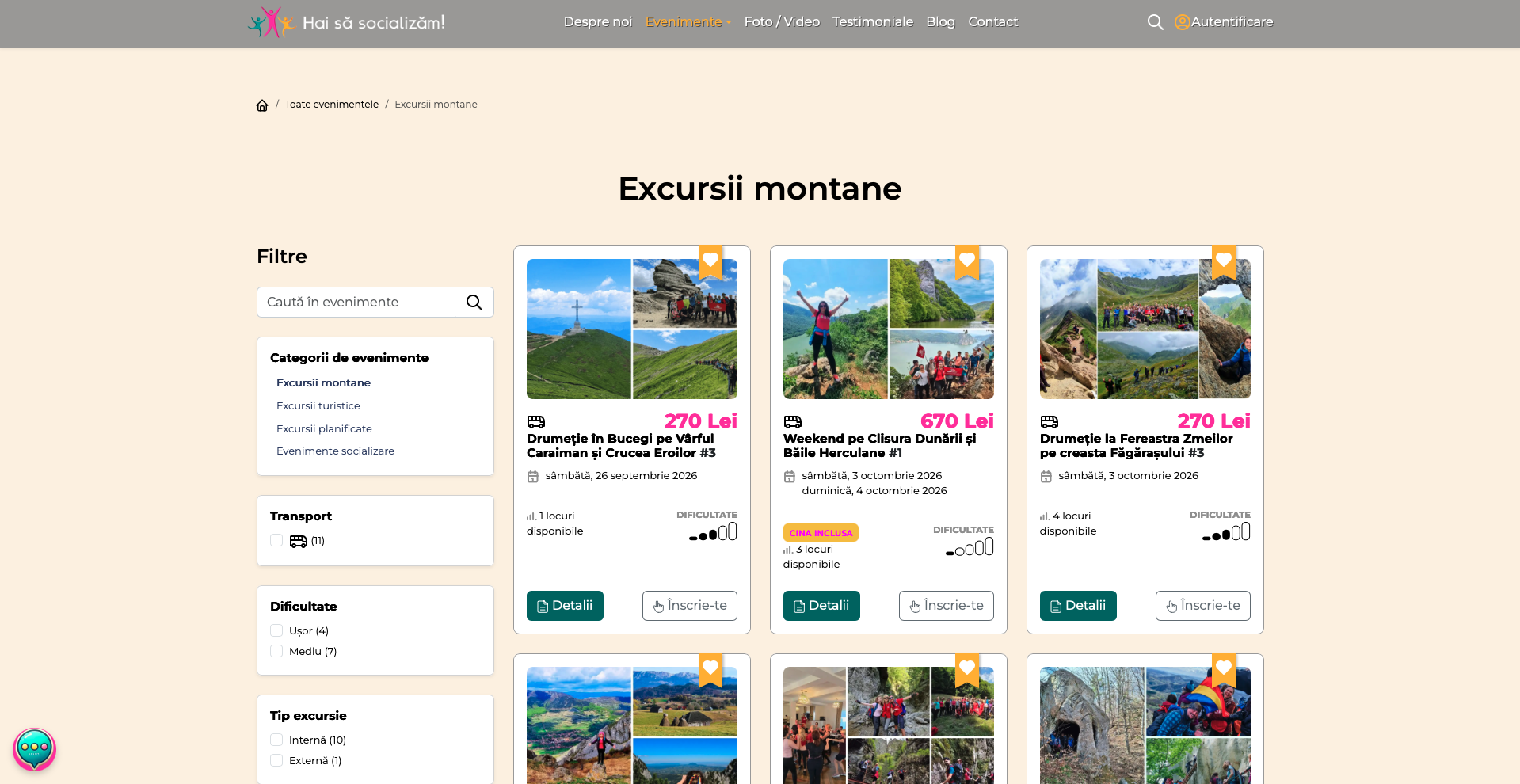Image resolution: width=1520 pixels, height=784 pixels.
Task: Click bus icon on Fereastra Zmeilor card
Action: click(x=1050, y=422)
